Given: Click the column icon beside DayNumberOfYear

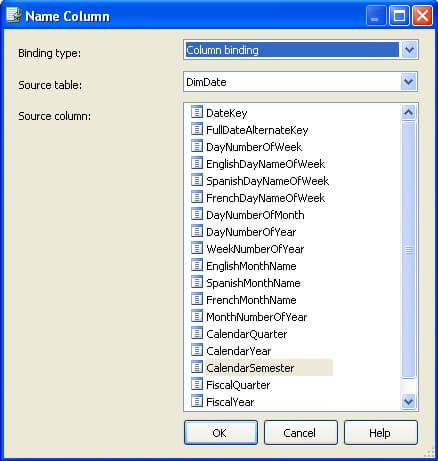Looking at the screenshot, I should point(197,231).
